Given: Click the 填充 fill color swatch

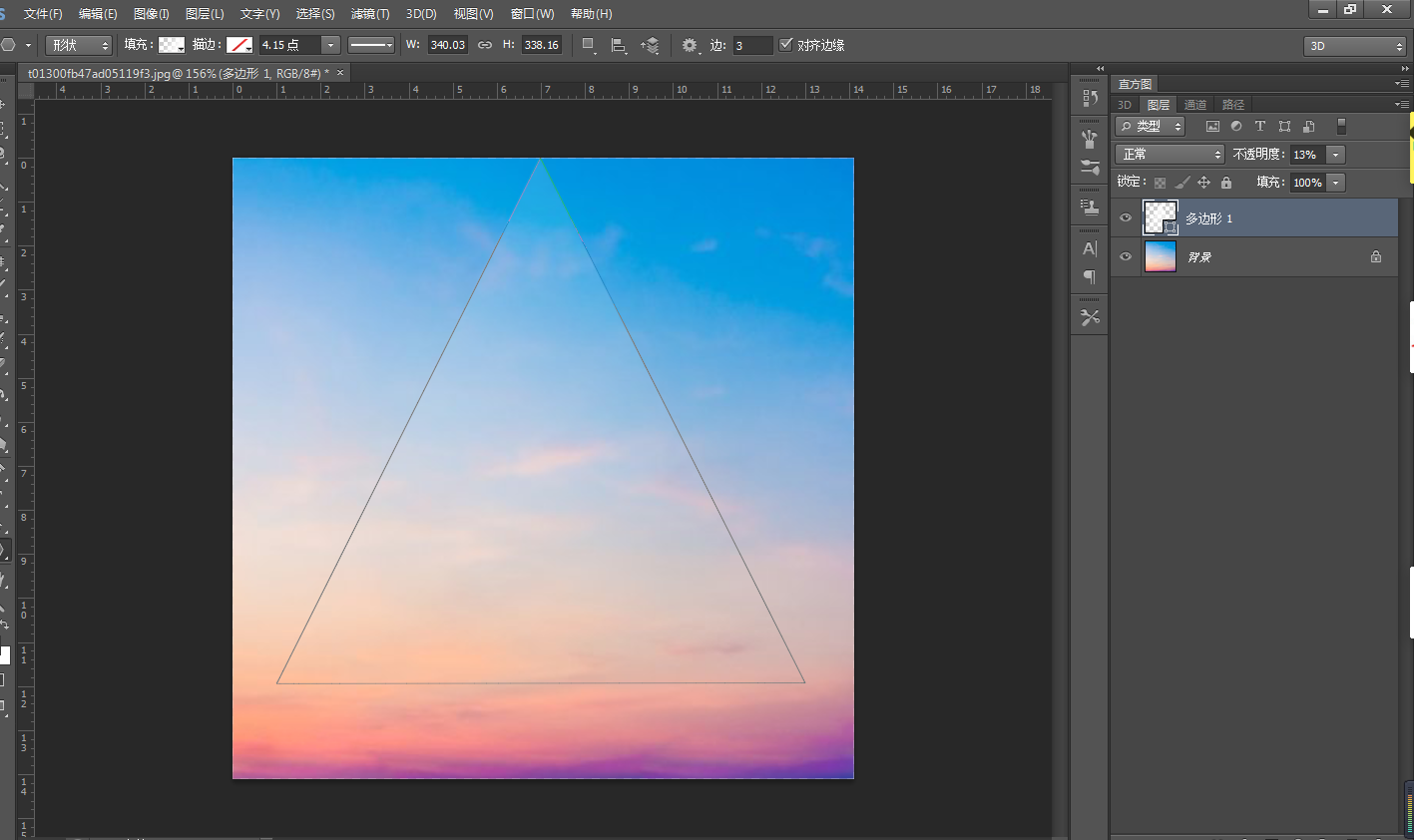Looking at the screenshot, I should click(x=172, y=45).
